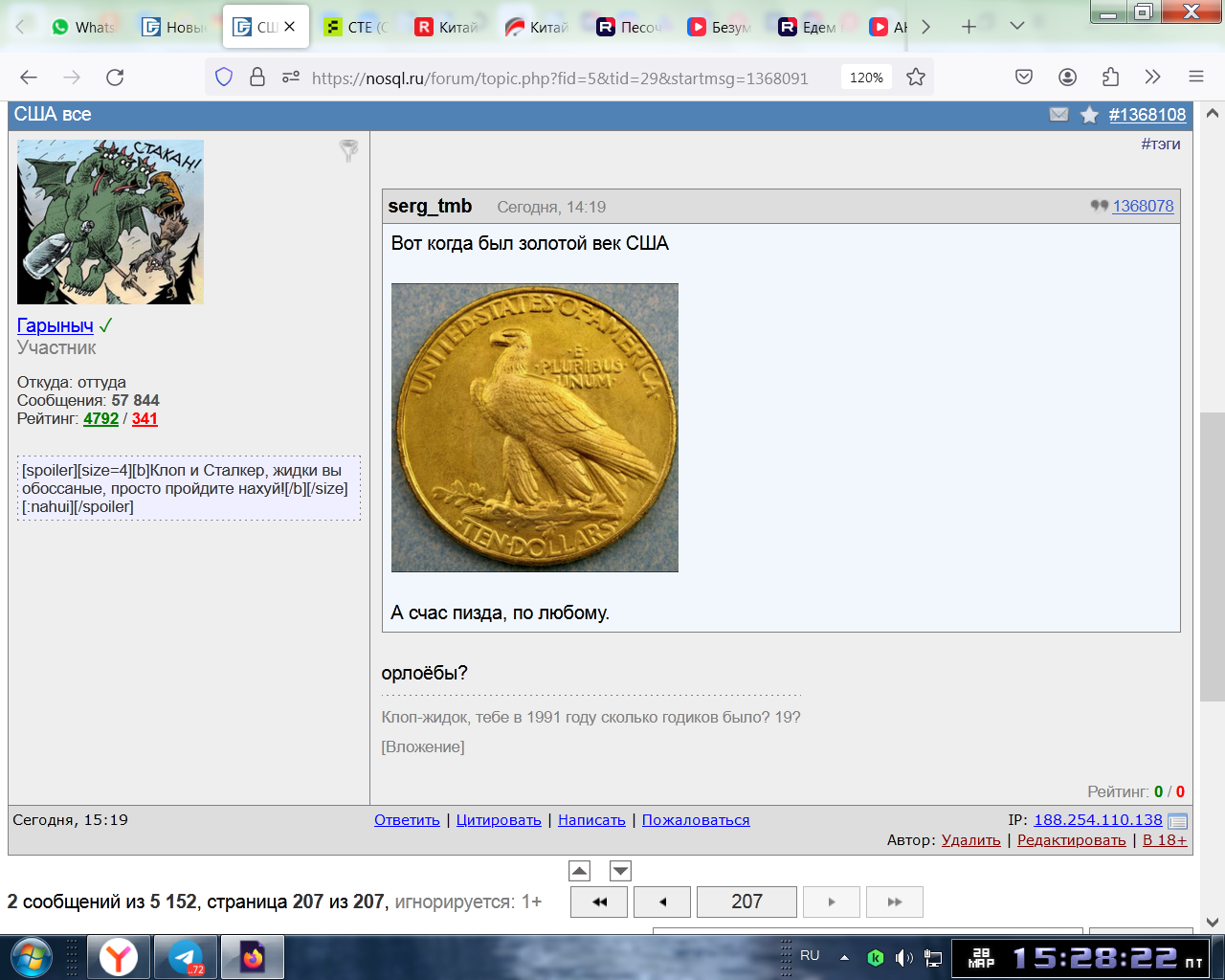Open the Firefox extensions puzzle icon
1225x980 pixels.
coord(1110,78)
